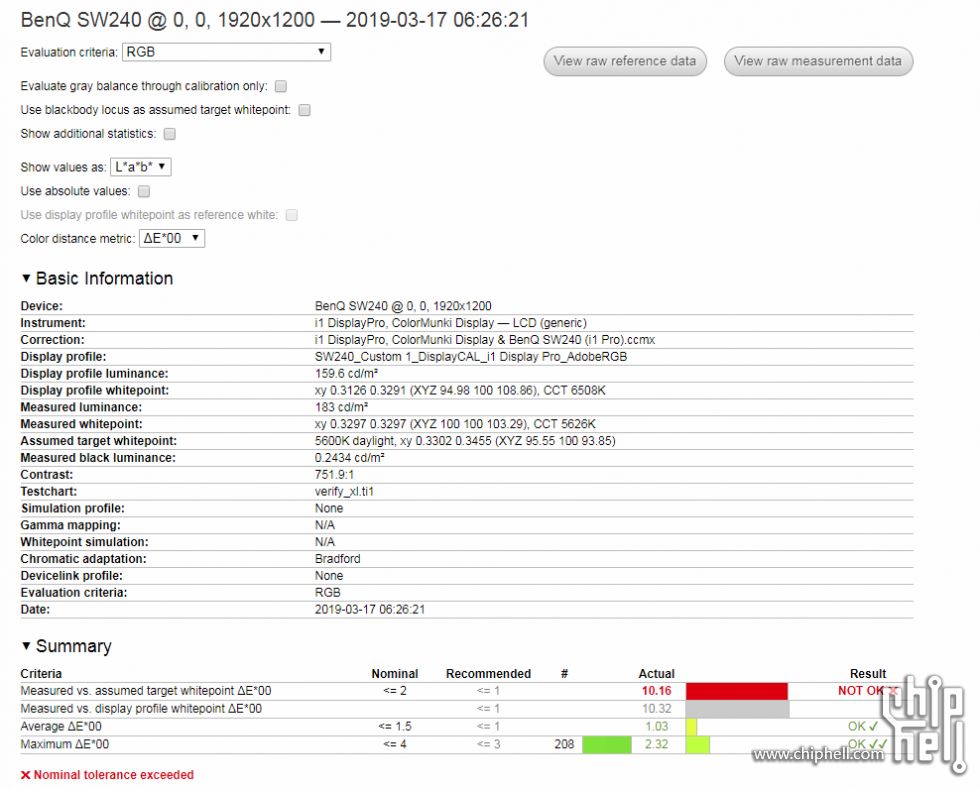The image size is (980, 789).
Task: Click the Display profile whitepoint CCT 6508K value
Action: pyautogui.click(x=460, y=391)
